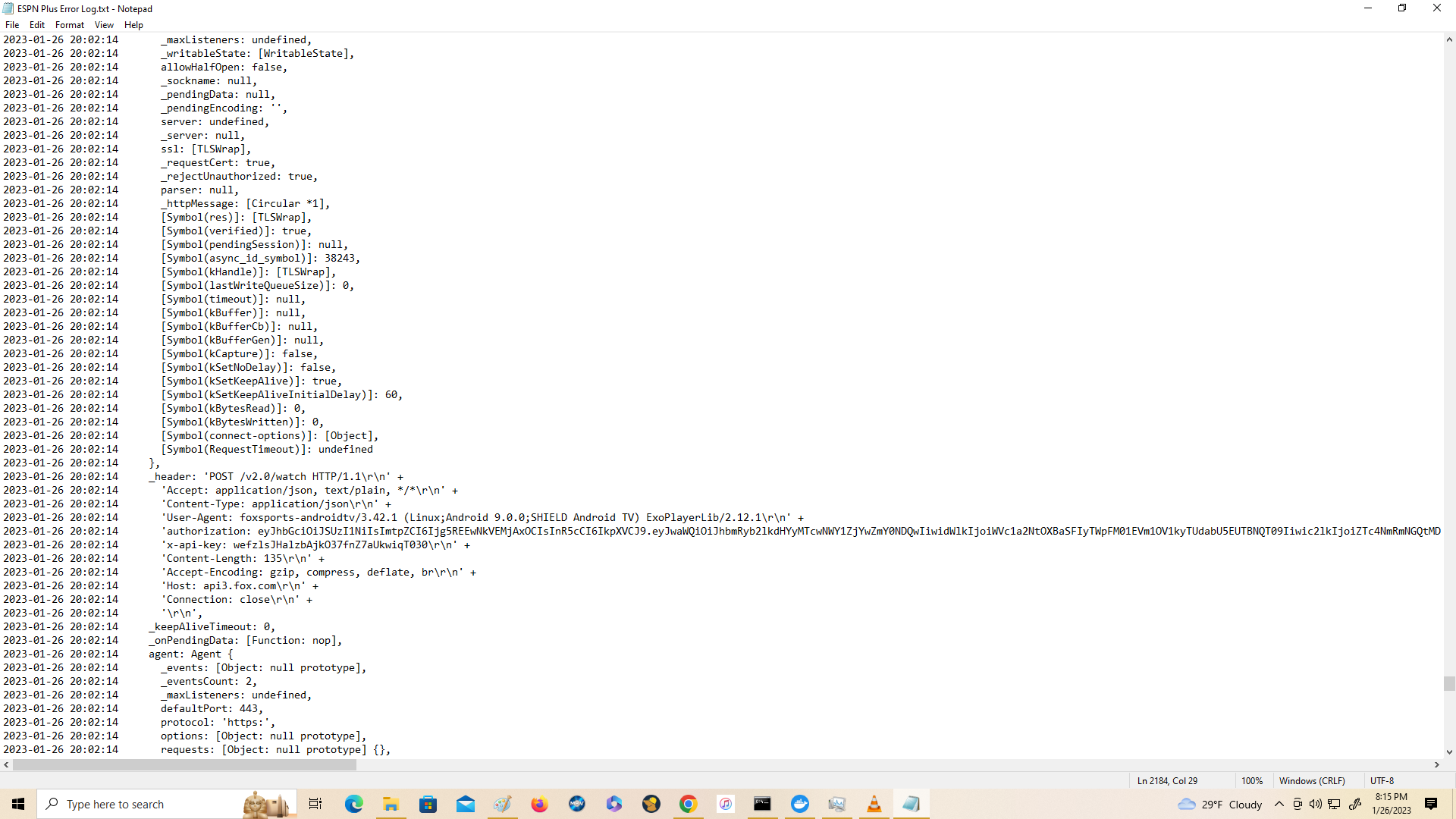This screenshot has width=1456, height=819.
Task: Open Microsoft Edge from the taskbar
Action: tap(353, 804)
